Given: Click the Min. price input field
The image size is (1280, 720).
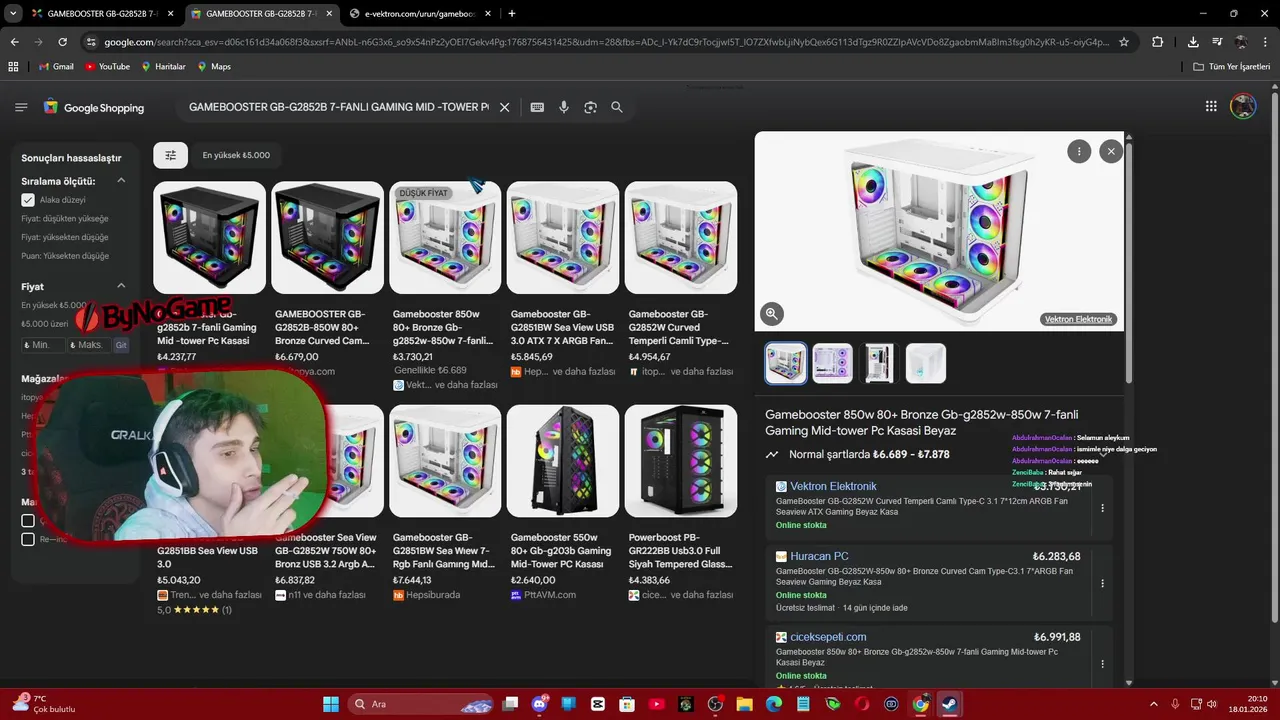Looking at the screenshot, I should (x=43, y=344).
